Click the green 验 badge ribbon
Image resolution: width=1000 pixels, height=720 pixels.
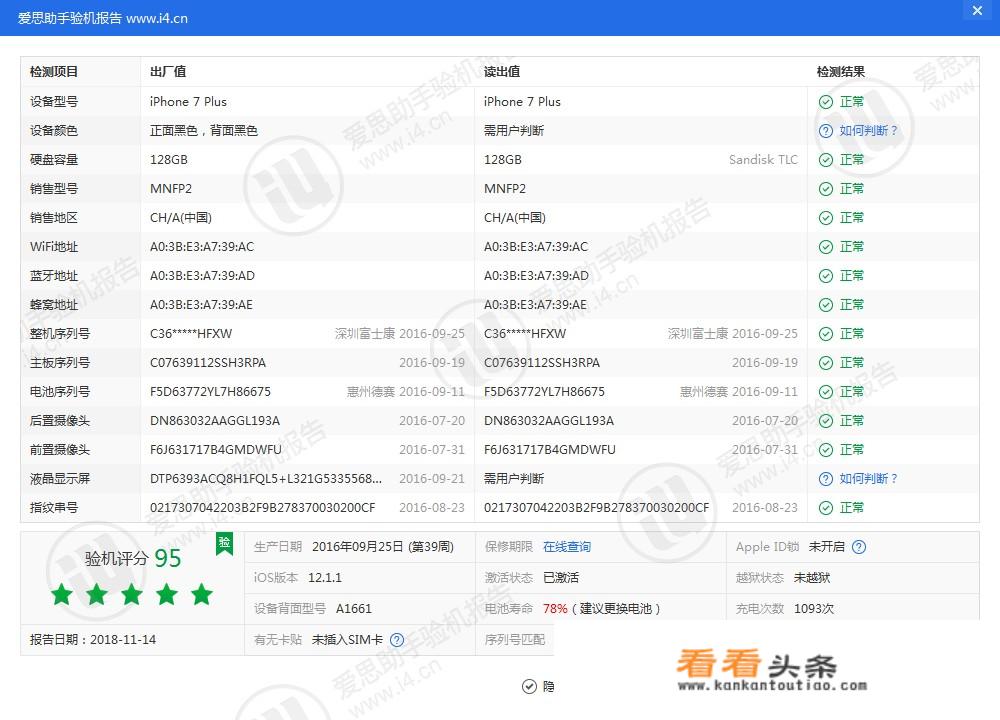click(224, 543)
